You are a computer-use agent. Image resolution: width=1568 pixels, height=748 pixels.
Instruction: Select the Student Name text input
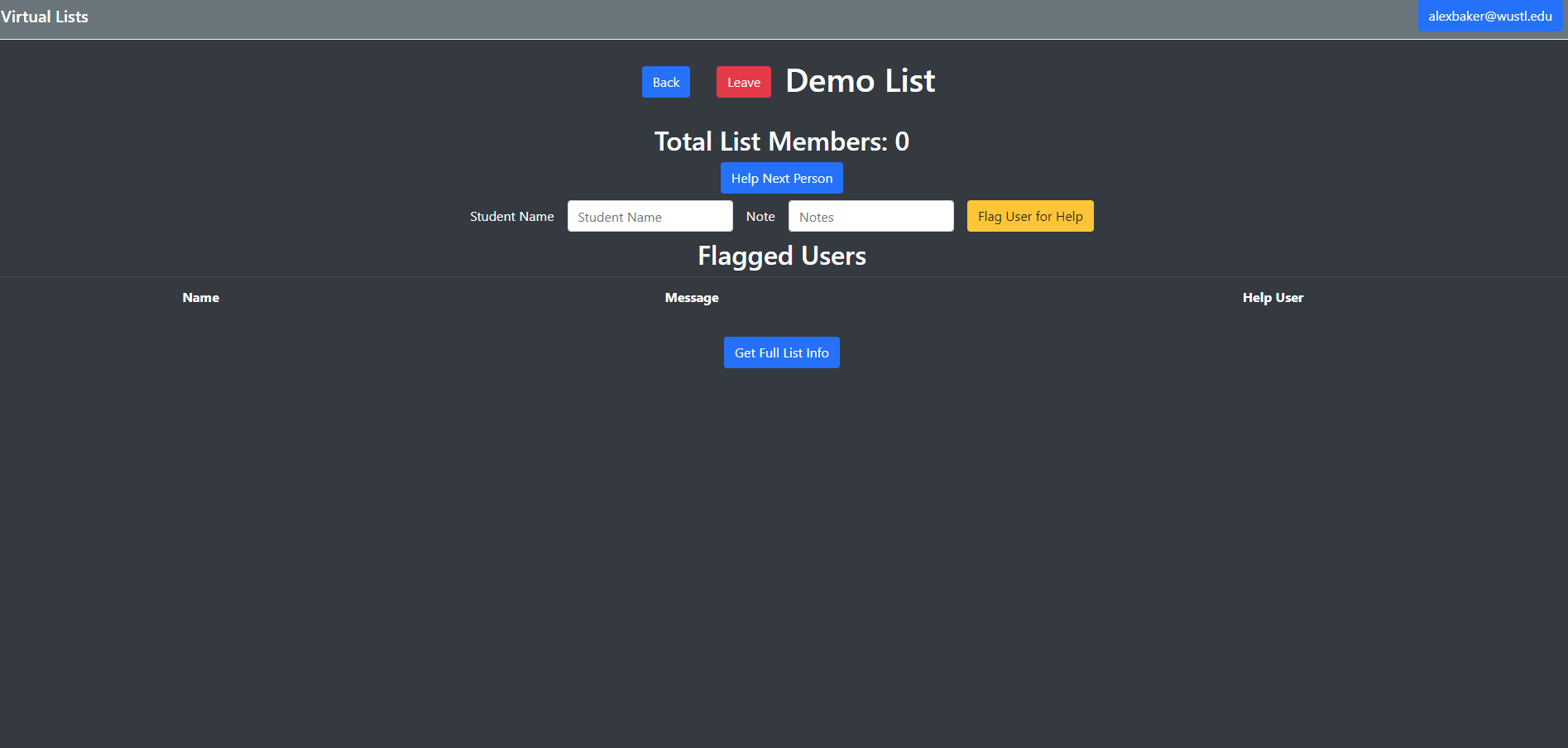(650, 216)
